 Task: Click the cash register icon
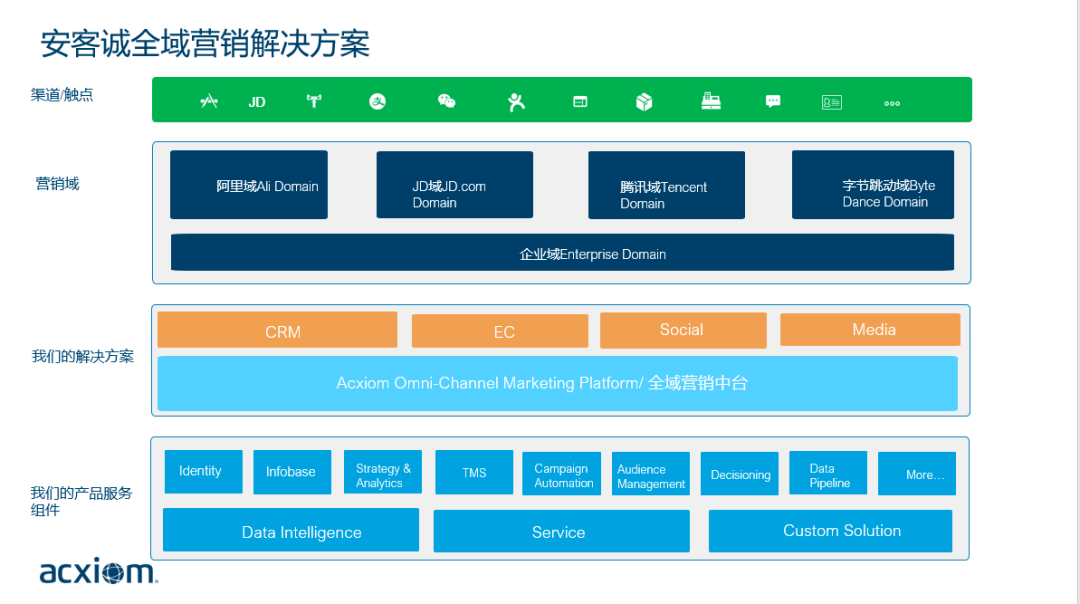[x=711, y=101]
